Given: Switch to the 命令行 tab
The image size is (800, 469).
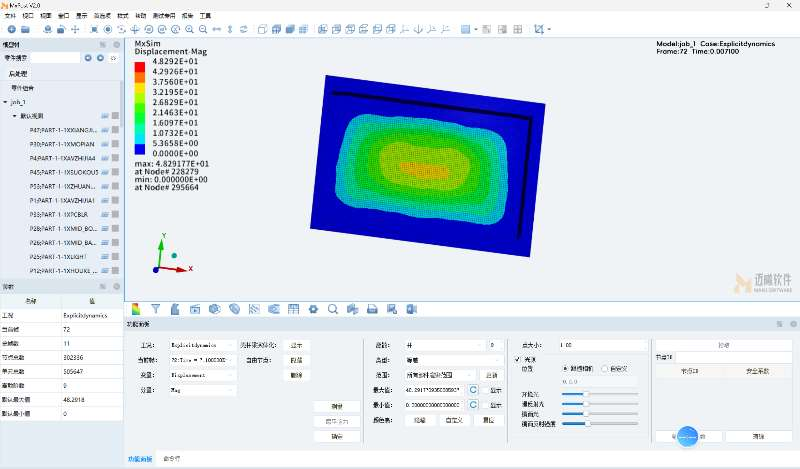Looking at the screenshot, I should pos(171,458).
